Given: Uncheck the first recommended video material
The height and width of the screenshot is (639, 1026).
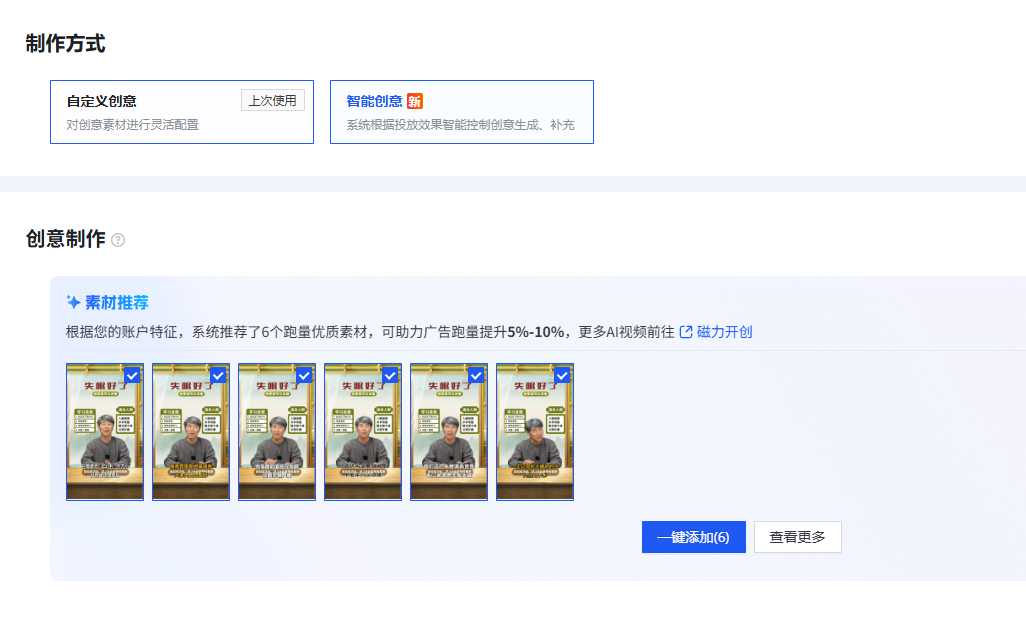Looking at the screenshot, I should coord(134,376).
